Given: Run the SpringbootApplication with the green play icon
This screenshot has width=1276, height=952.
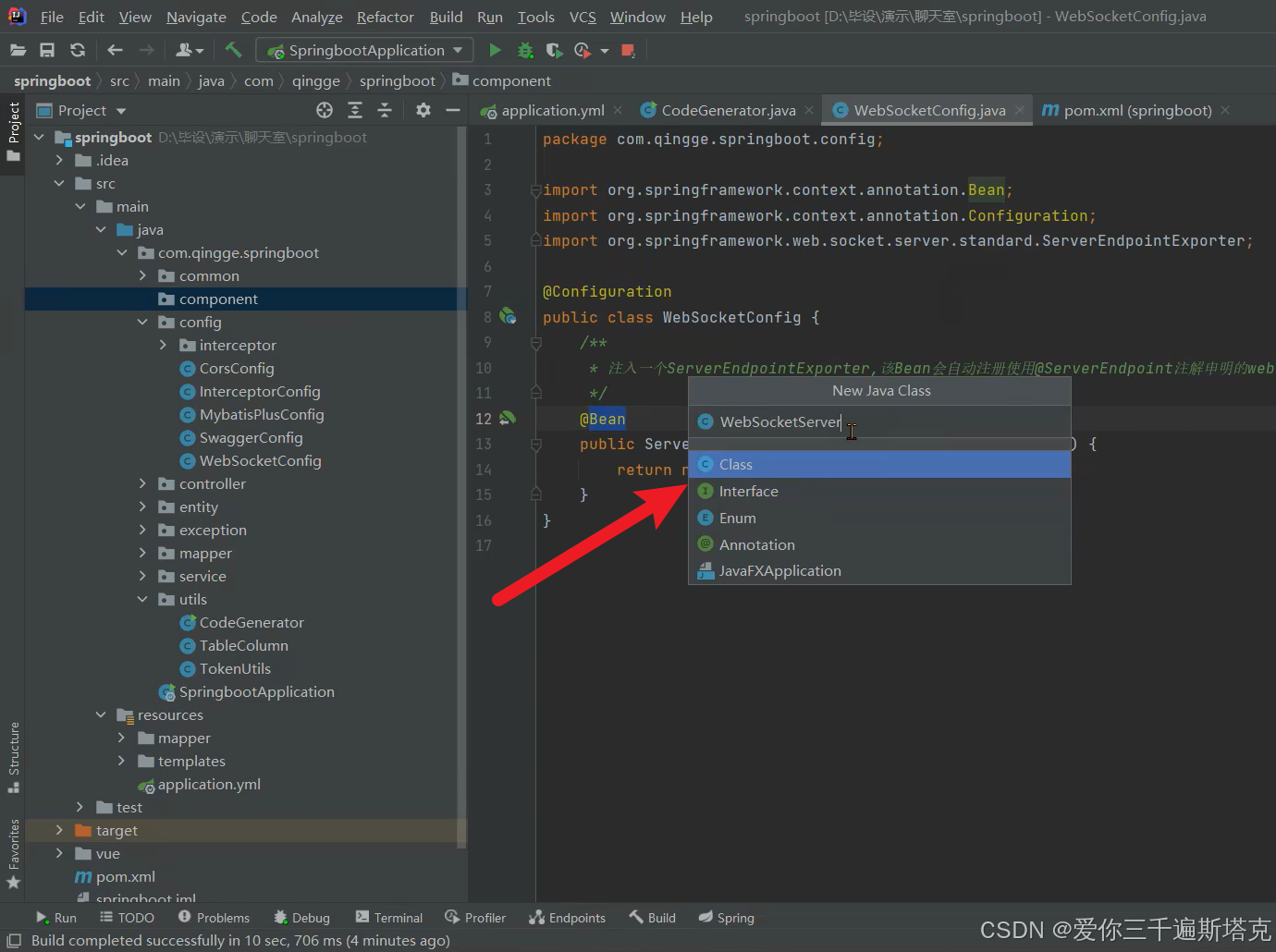Looking at the screenshot, I should tap(495, 50).
